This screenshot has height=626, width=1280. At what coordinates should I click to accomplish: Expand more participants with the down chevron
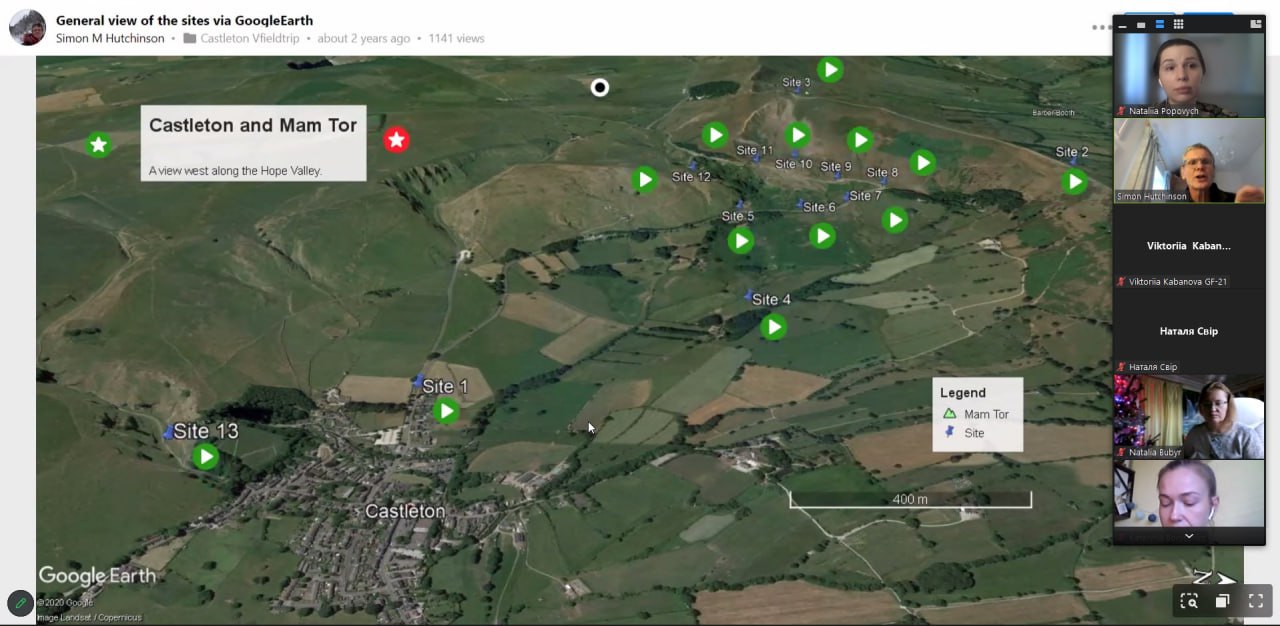click(1189, 536)
